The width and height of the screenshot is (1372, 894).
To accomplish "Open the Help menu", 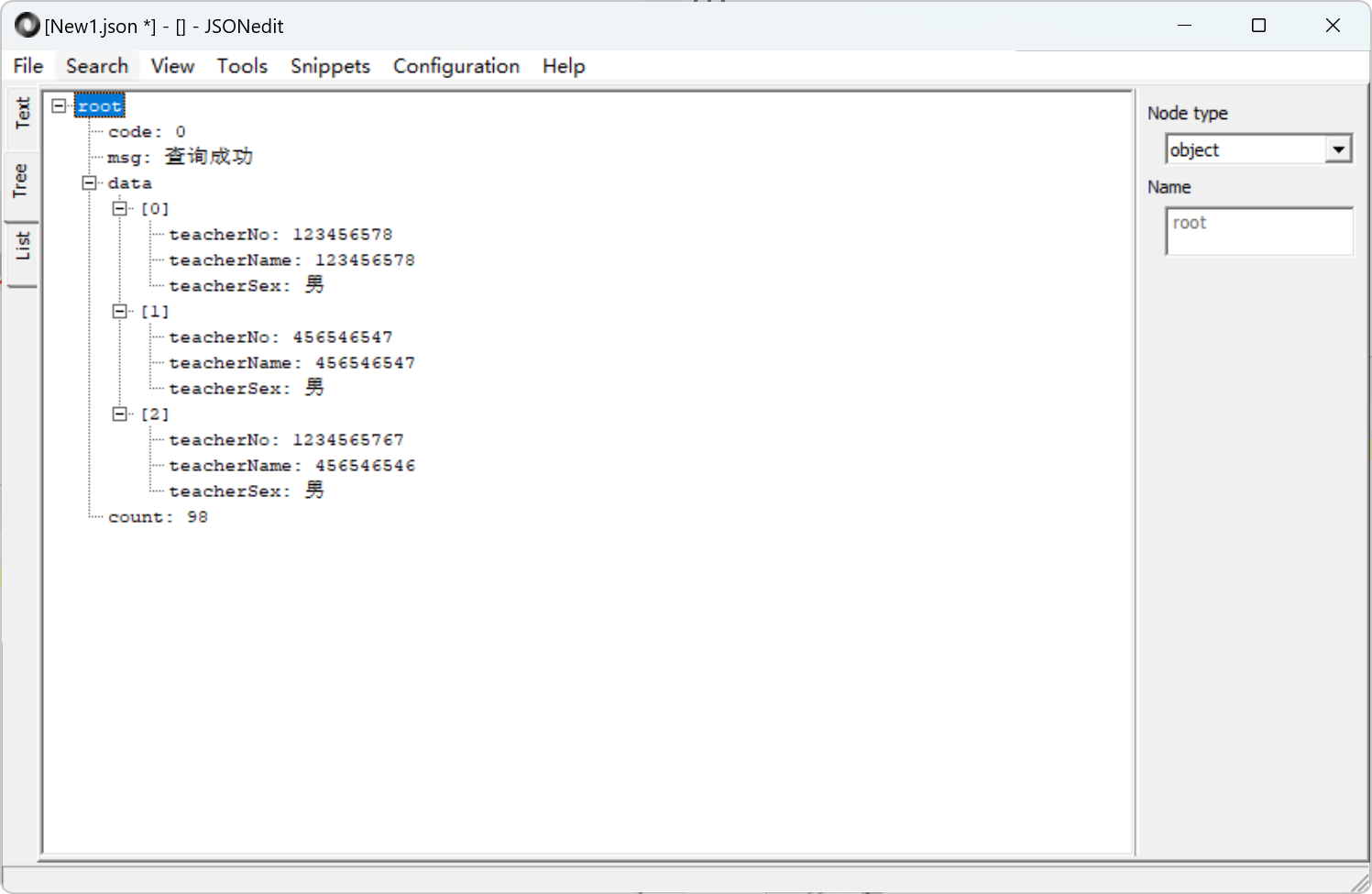I will (564, 66).
